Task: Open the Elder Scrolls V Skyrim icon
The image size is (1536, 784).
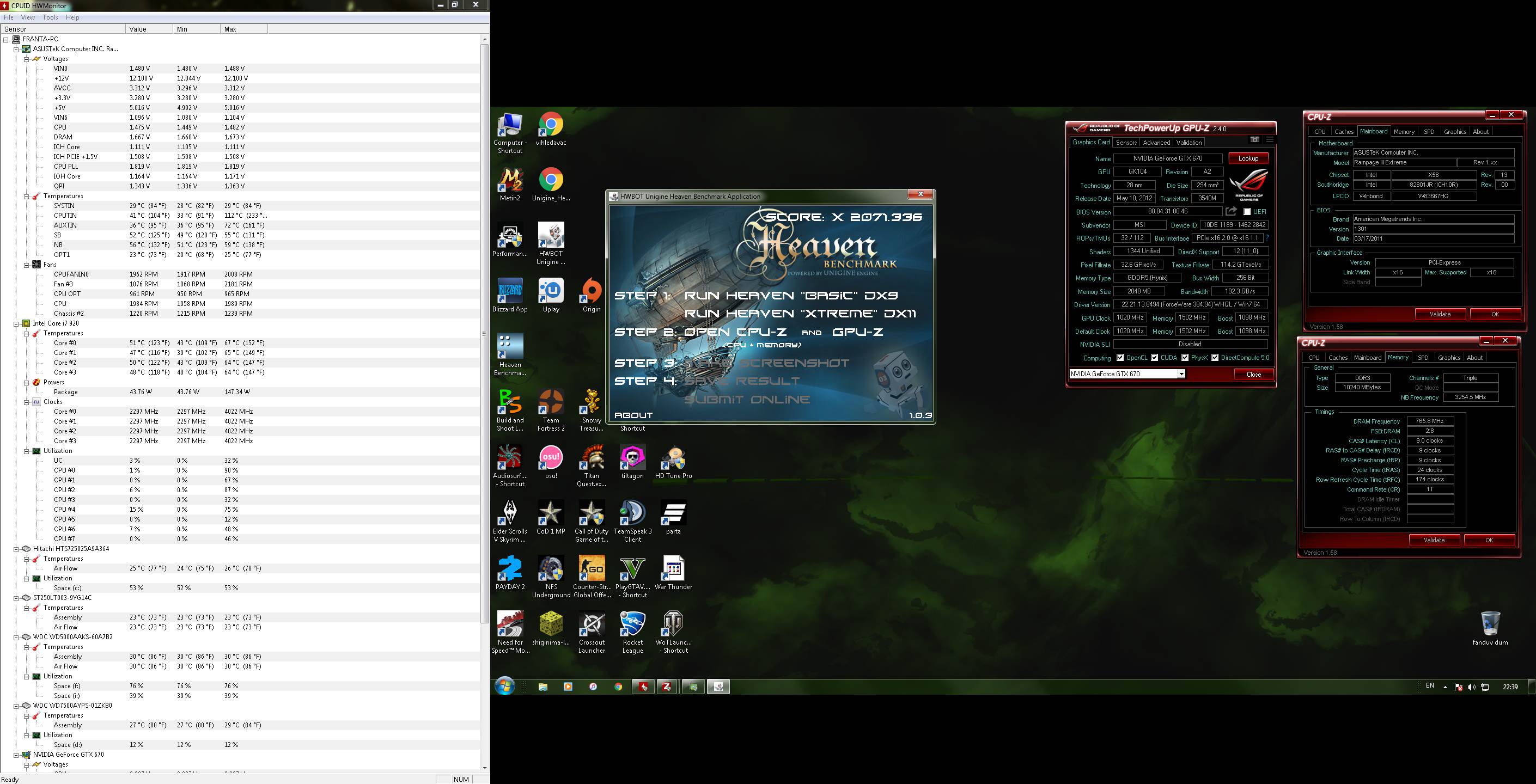Action: (510, 521)
